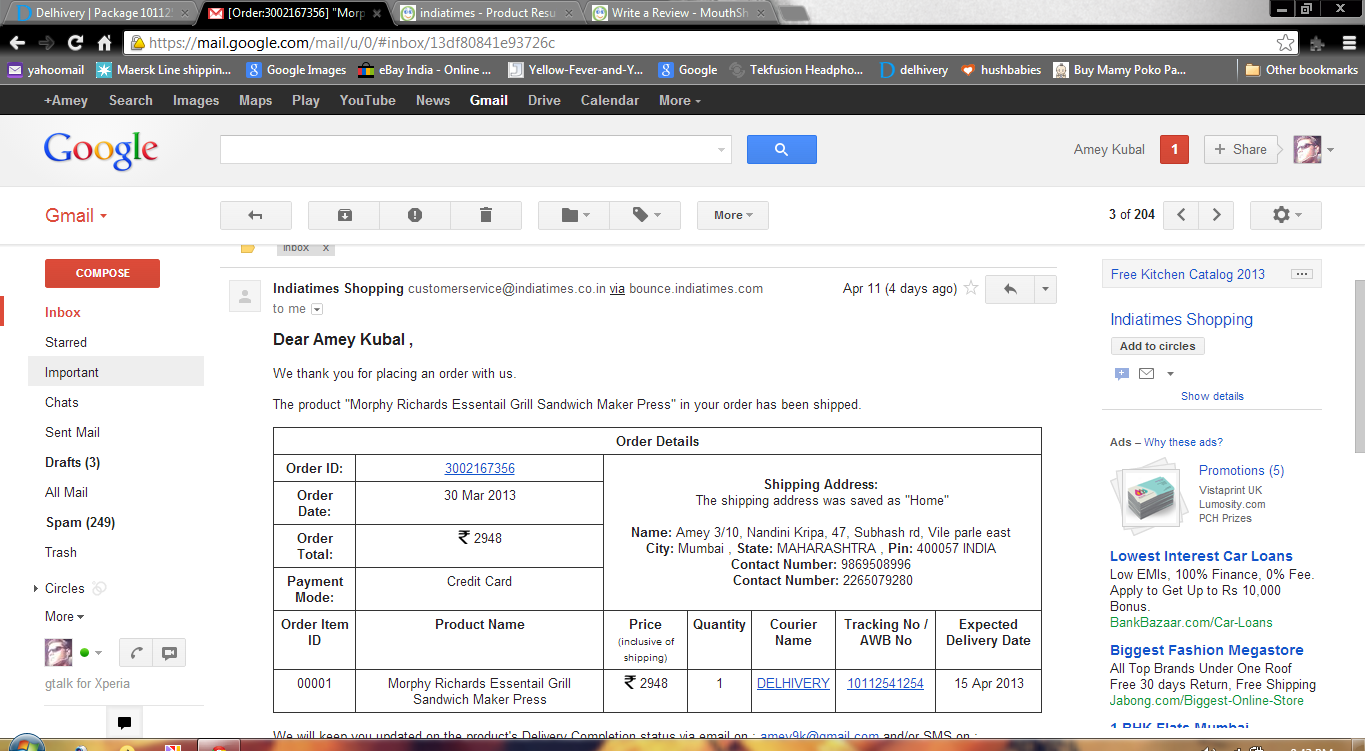Click the + Share button
The width and height of the screenshot is (1365, 751).
pyautogui.click(x=1240, y=149)
